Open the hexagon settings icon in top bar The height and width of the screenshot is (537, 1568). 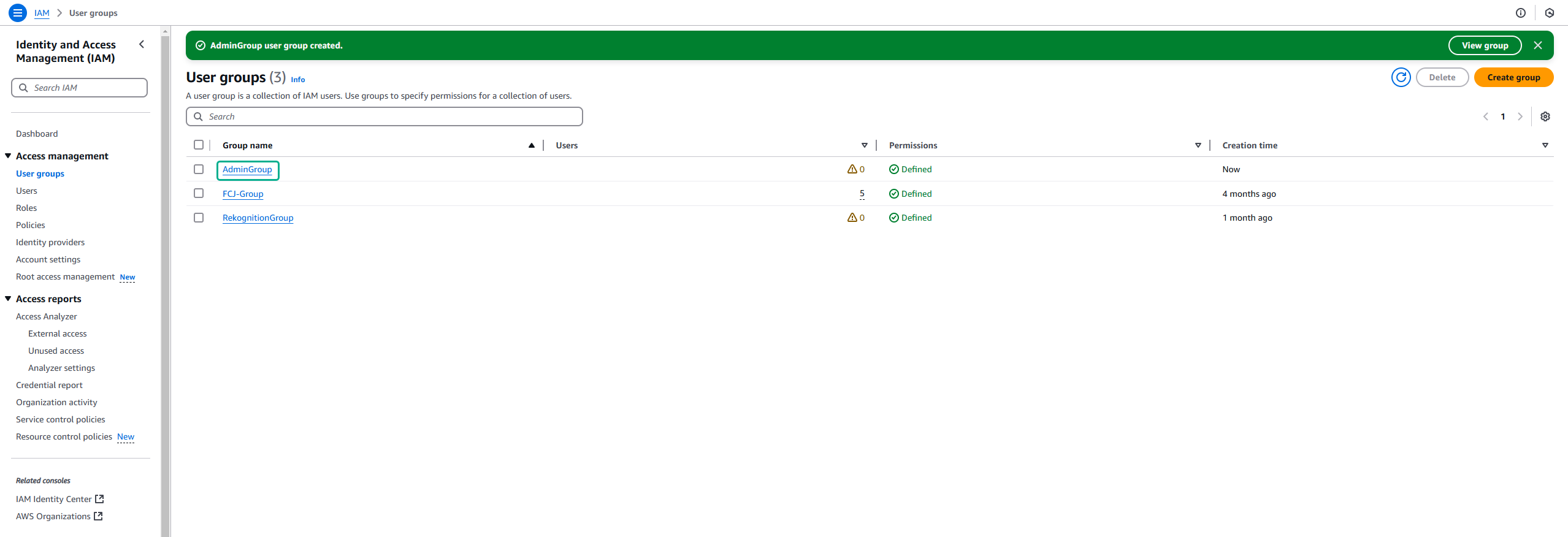click(x=1550, y=13)
